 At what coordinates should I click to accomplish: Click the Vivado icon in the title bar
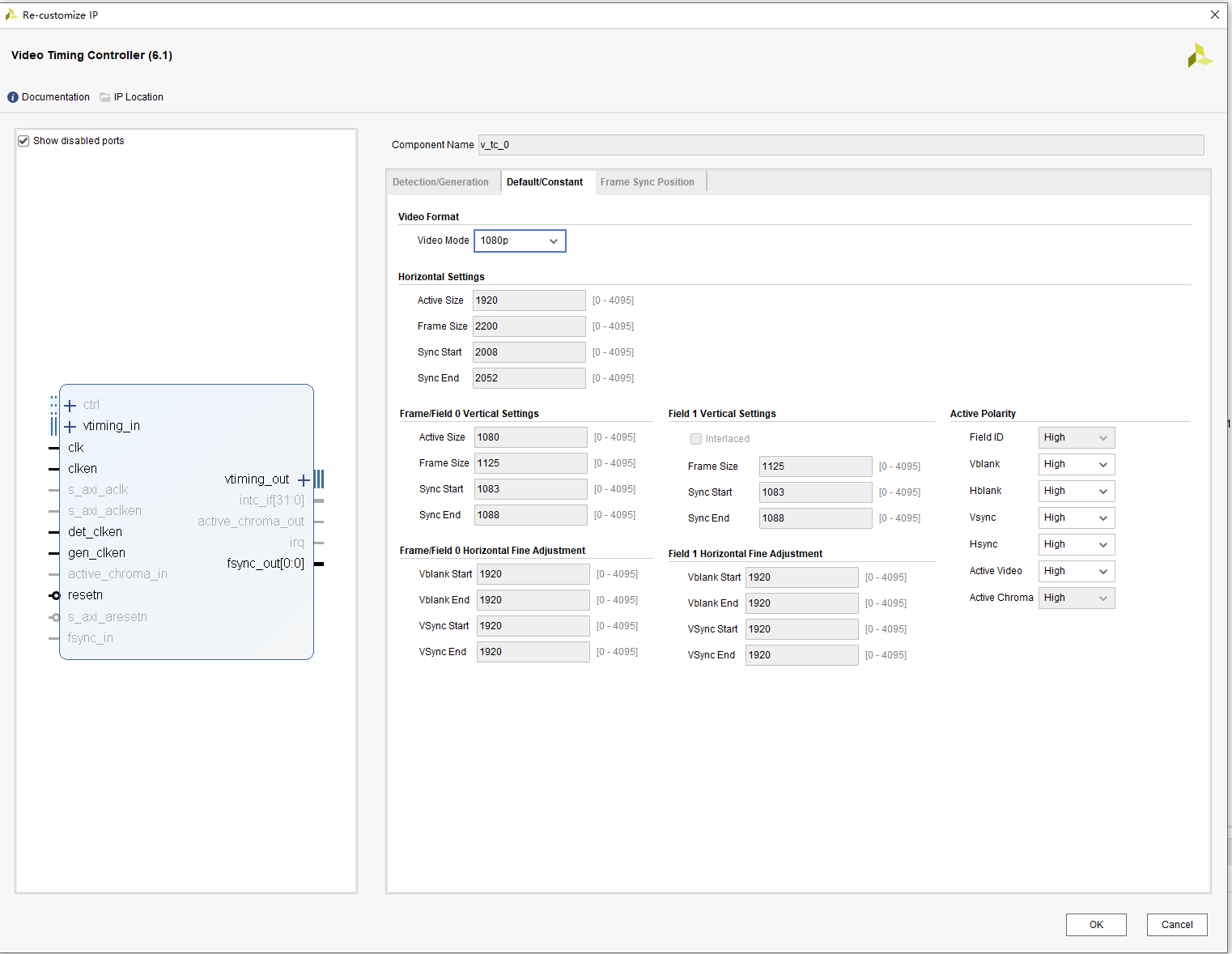point(11,15)
